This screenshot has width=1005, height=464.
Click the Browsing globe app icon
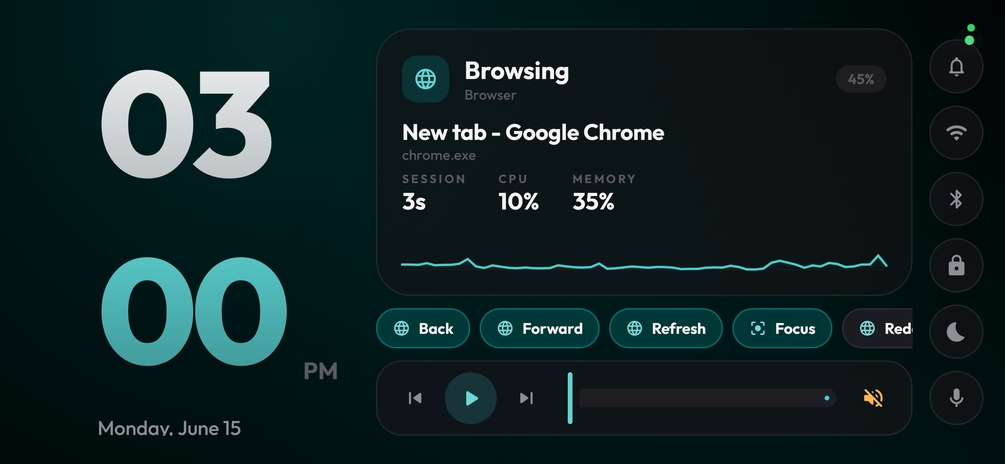click(x=425, y=79)
